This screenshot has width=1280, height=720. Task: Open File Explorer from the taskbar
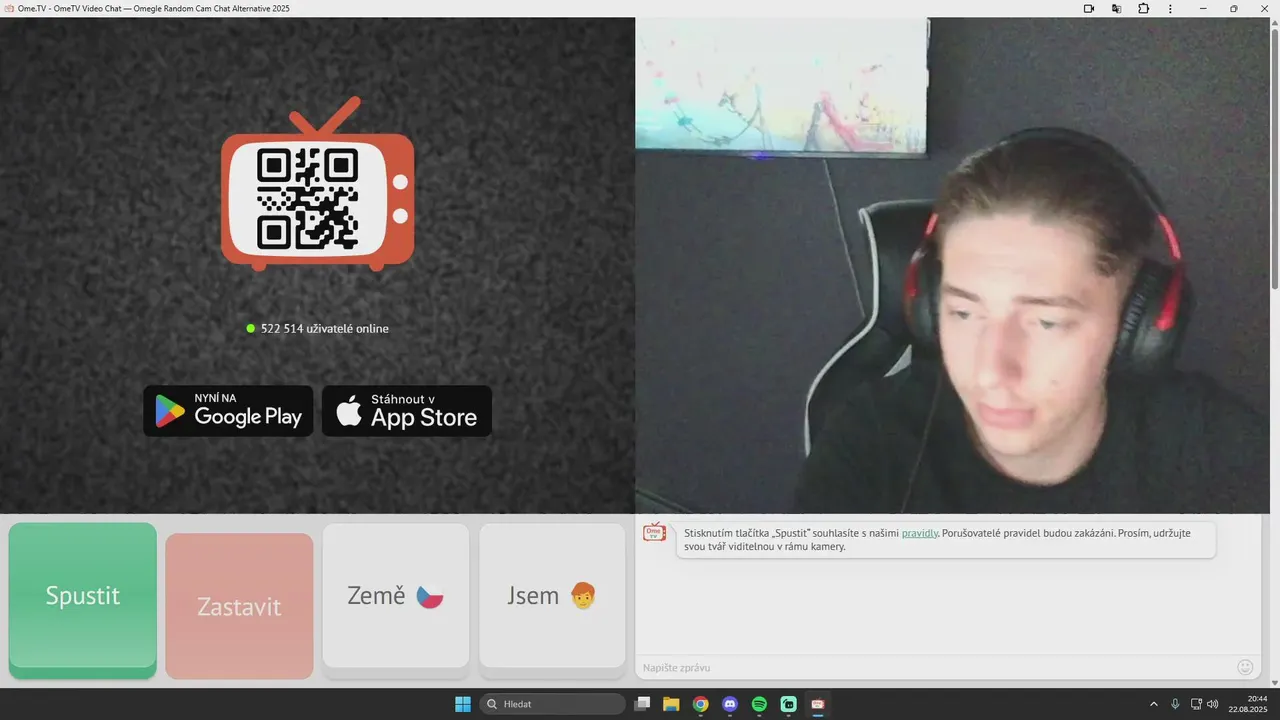671,704
